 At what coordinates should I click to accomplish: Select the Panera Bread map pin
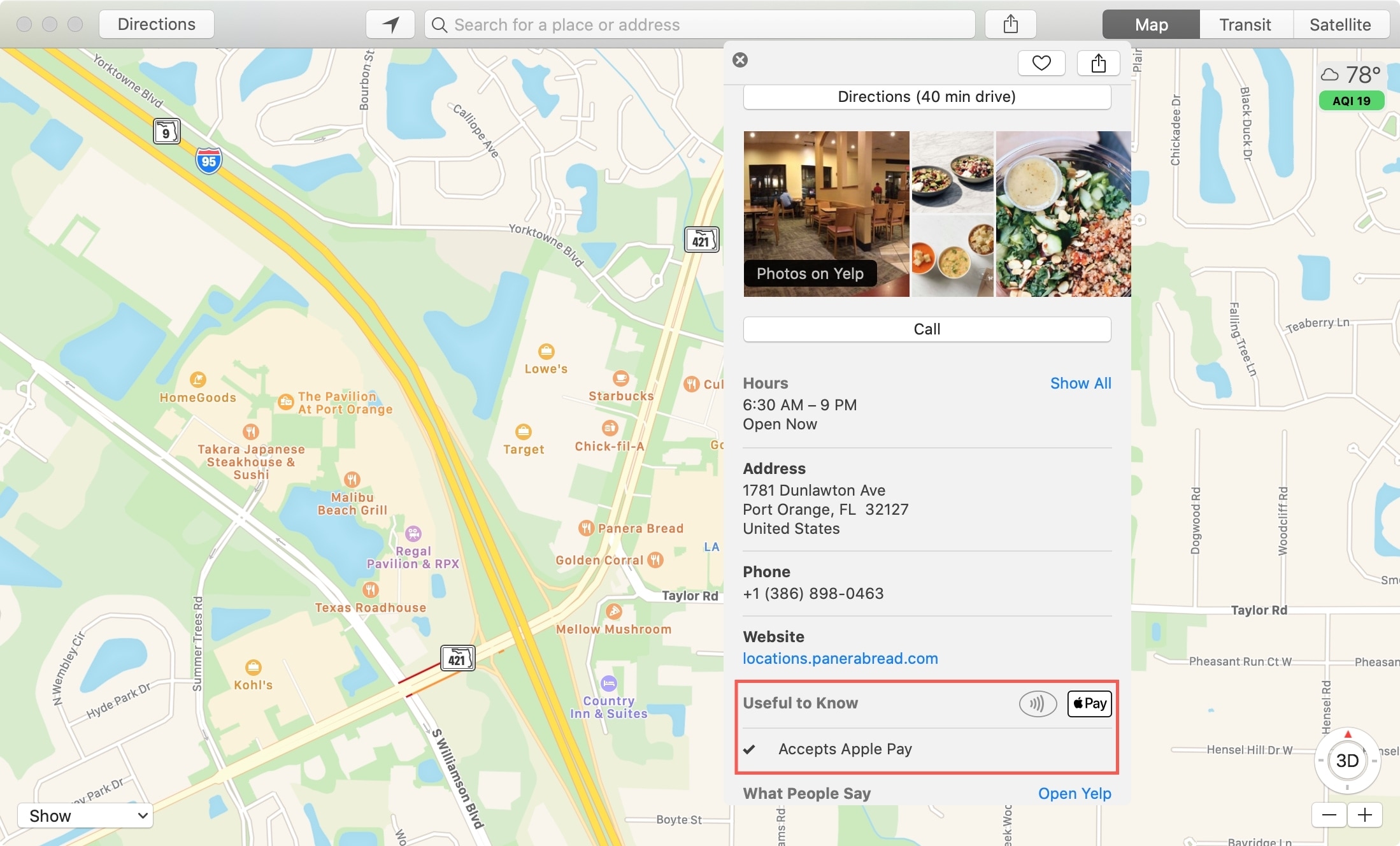coord(586,528)
